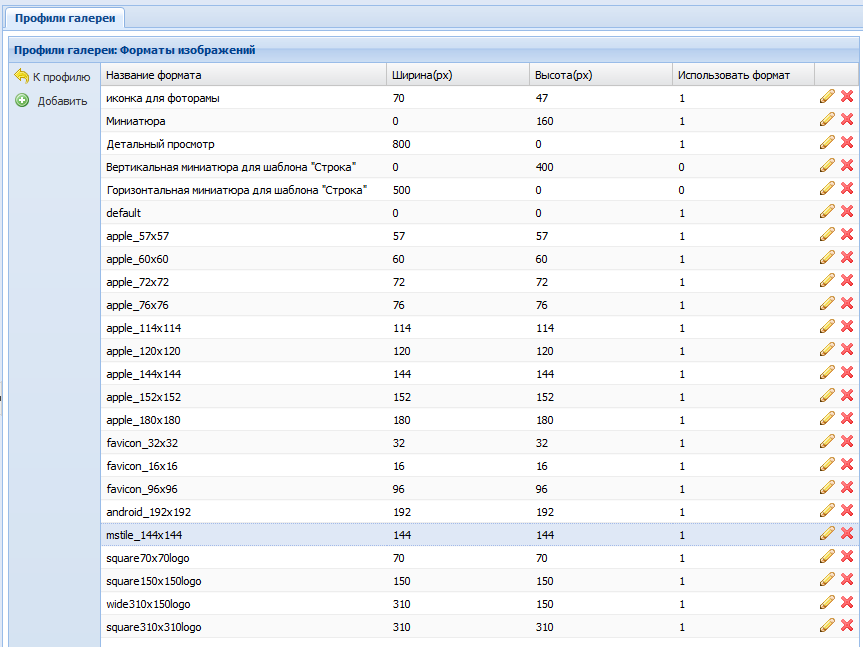Delete the favicon_32x32 format row
Viewport: 863px width, 647px height.
pos(847,442)
